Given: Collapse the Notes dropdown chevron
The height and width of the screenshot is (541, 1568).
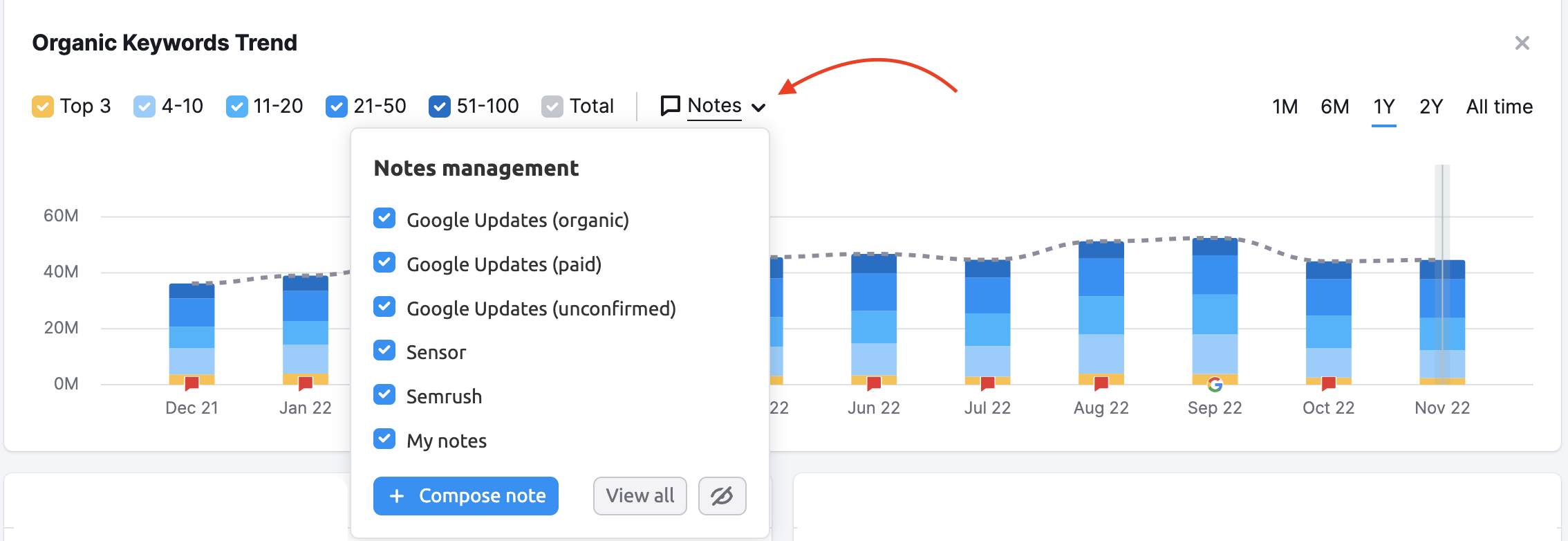Looking at the screenshot, I should coord(758,107).
